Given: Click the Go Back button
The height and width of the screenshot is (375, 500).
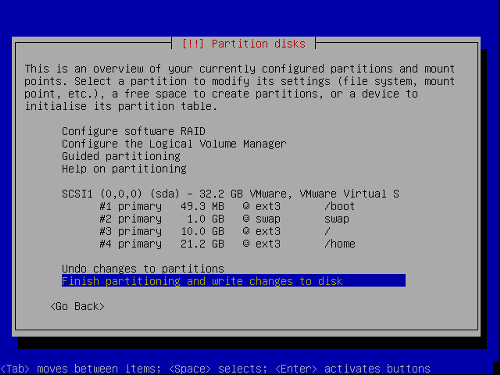Looking at the screenshot, I should (x=77, y=306).
